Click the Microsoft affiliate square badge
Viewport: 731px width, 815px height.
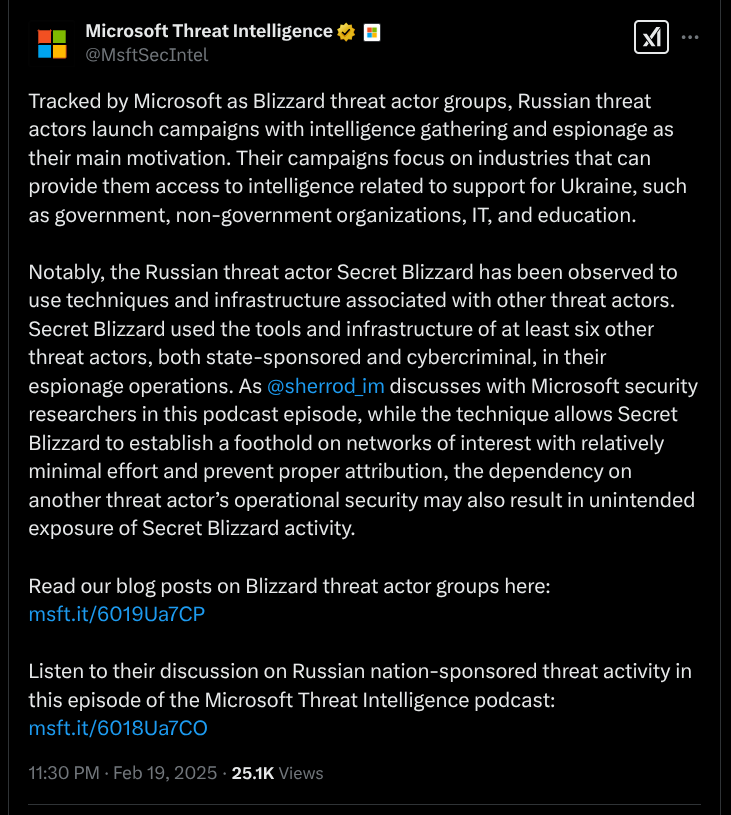click(x=371, y=31)
